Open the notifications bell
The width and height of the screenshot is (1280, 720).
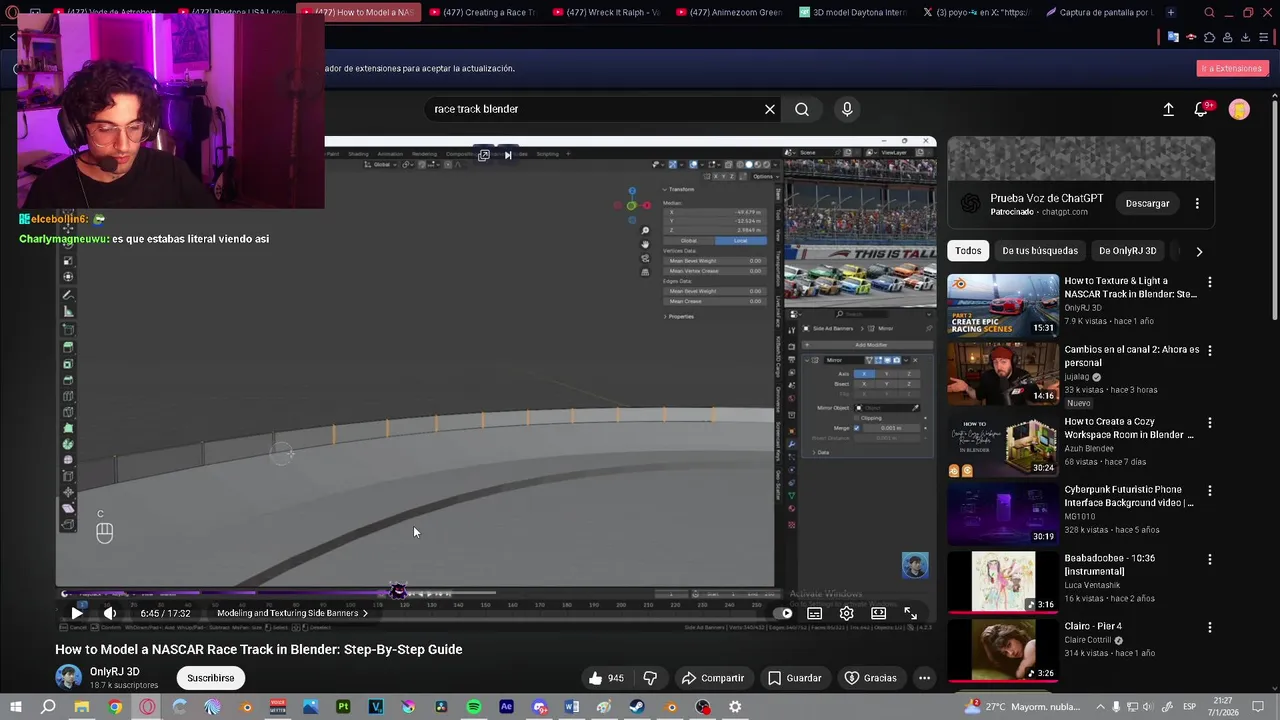(x=1201, y=109)
